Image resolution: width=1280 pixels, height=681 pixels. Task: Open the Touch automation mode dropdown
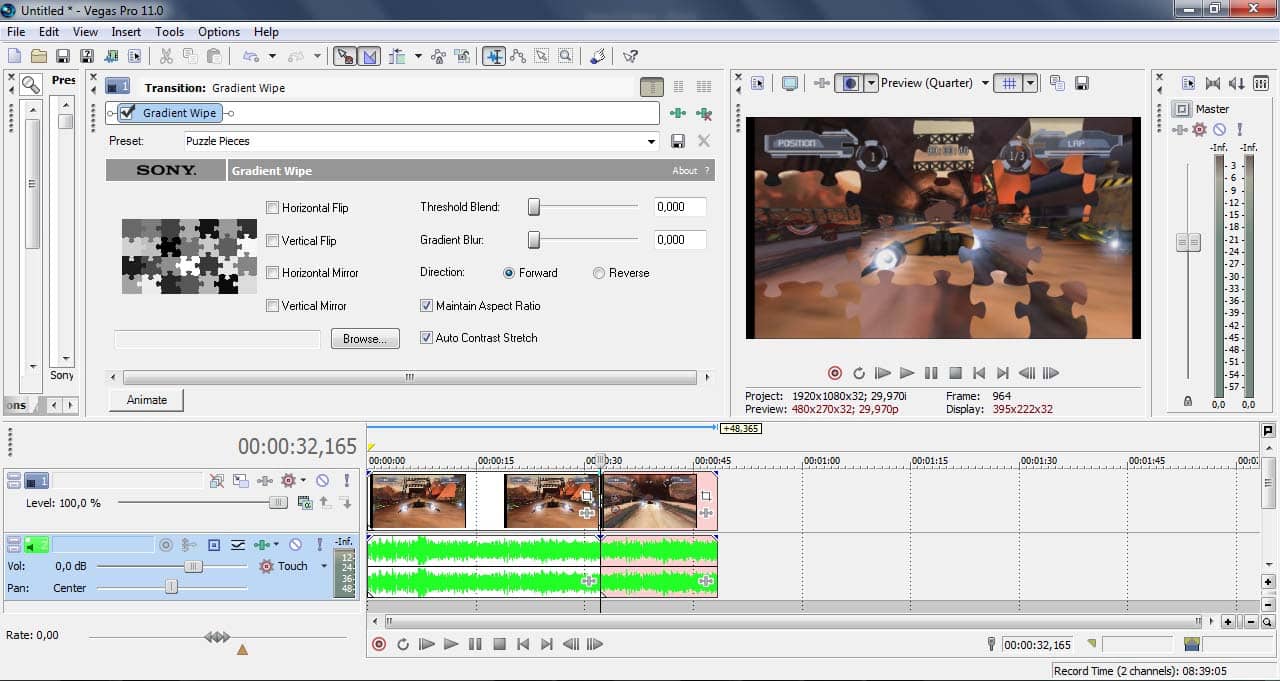pyautogui.click(x=324, y=566)
